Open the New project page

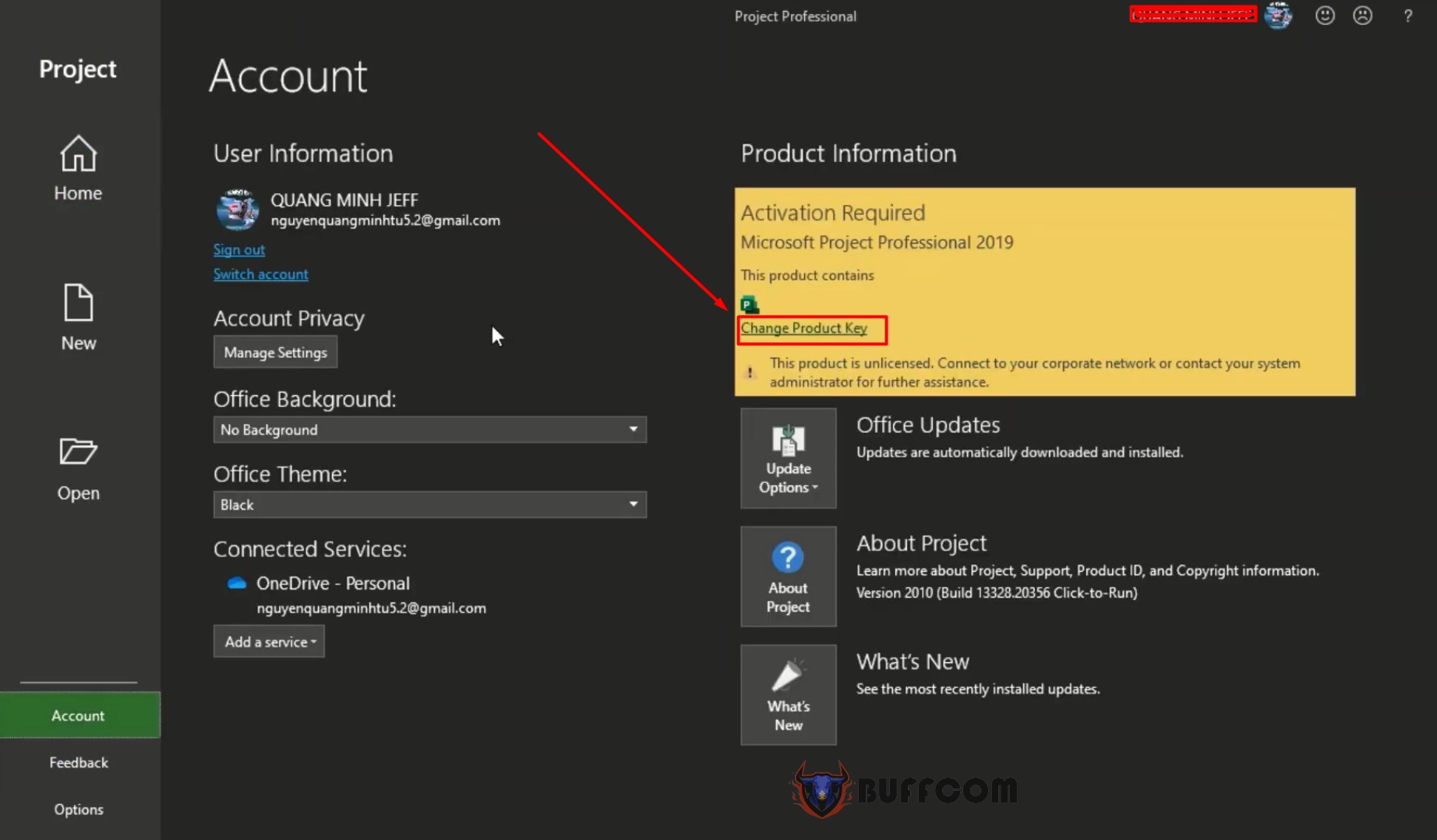point(78,316)
